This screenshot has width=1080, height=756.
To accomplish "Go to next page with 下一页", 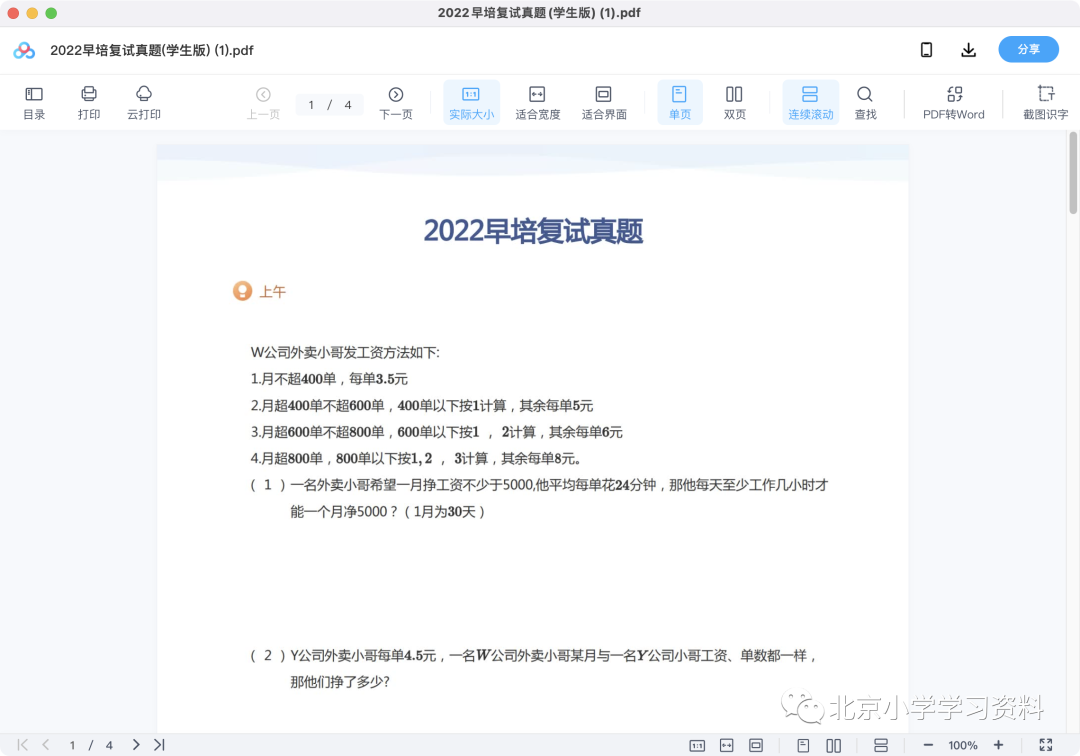I will (396, 103).
